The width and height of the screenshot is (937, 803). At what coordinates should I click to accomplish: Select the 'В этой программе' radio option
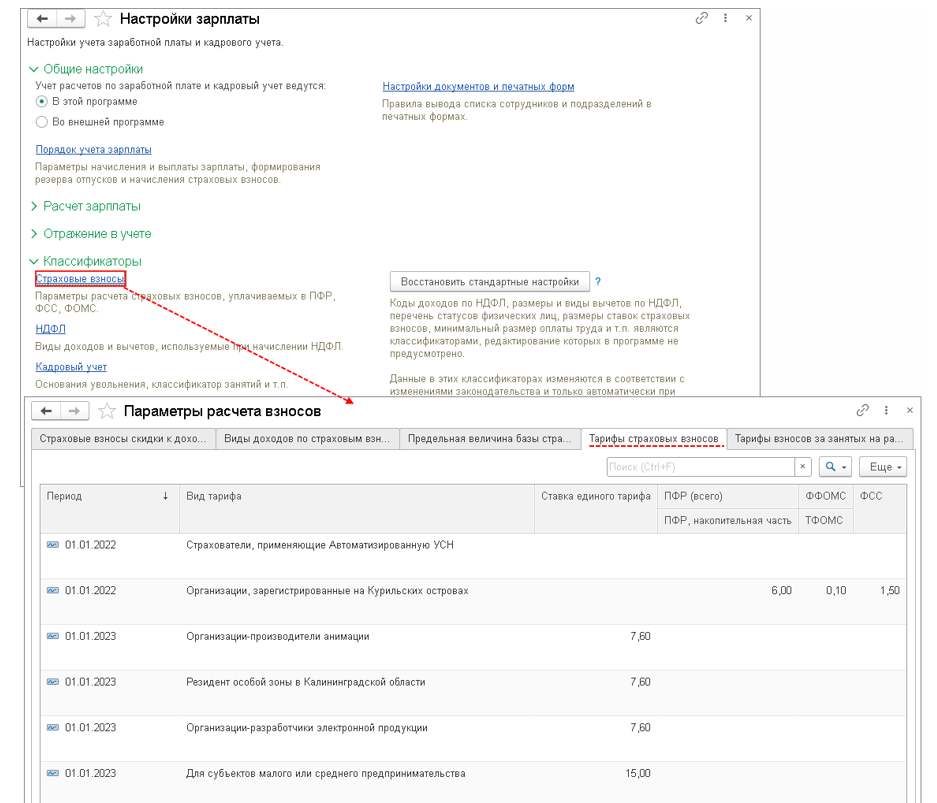click(x=42, y=102)
